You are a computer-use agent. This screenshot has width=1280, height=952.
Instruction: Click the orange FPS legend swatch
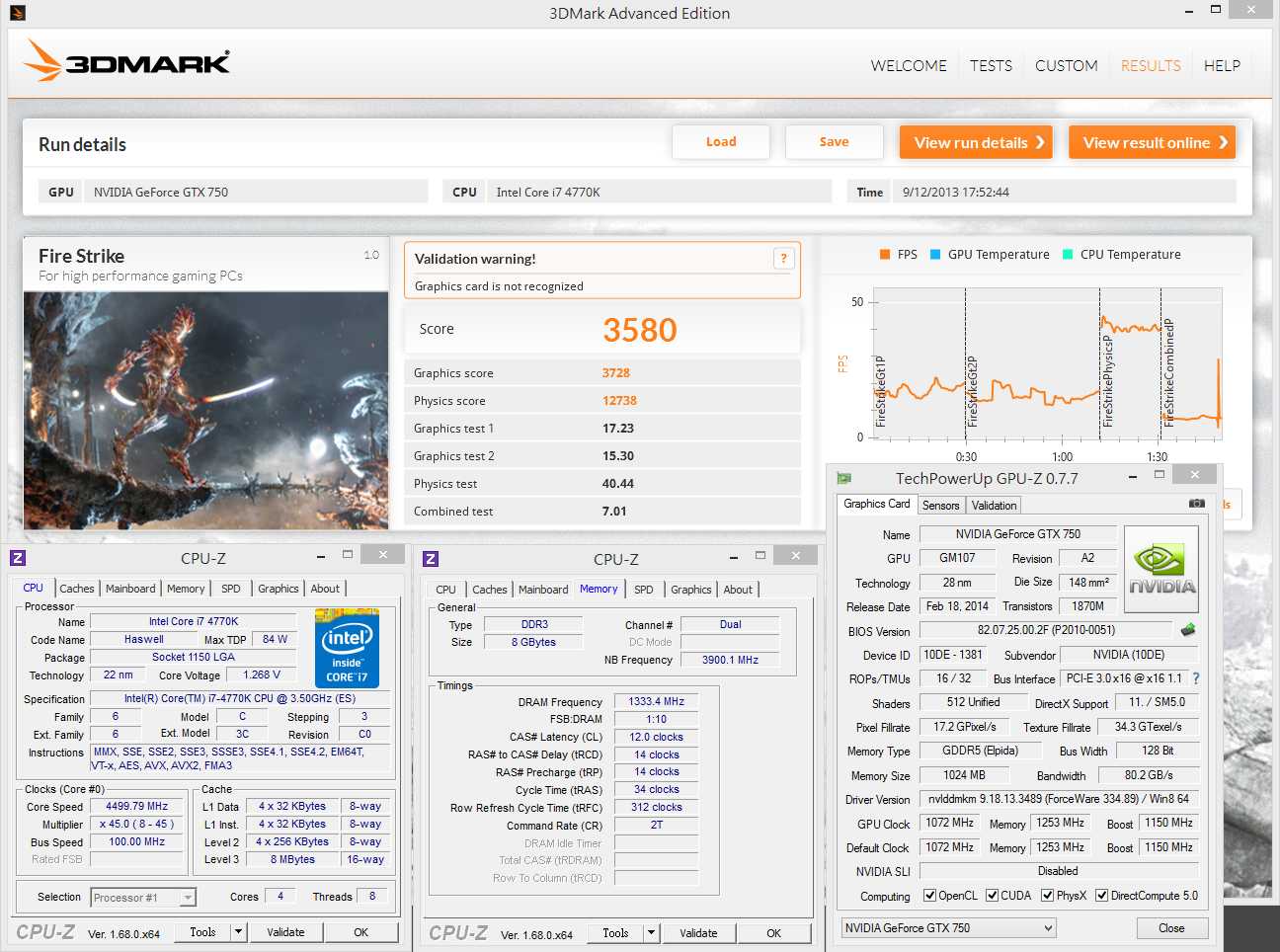click(x=885, y=255)
